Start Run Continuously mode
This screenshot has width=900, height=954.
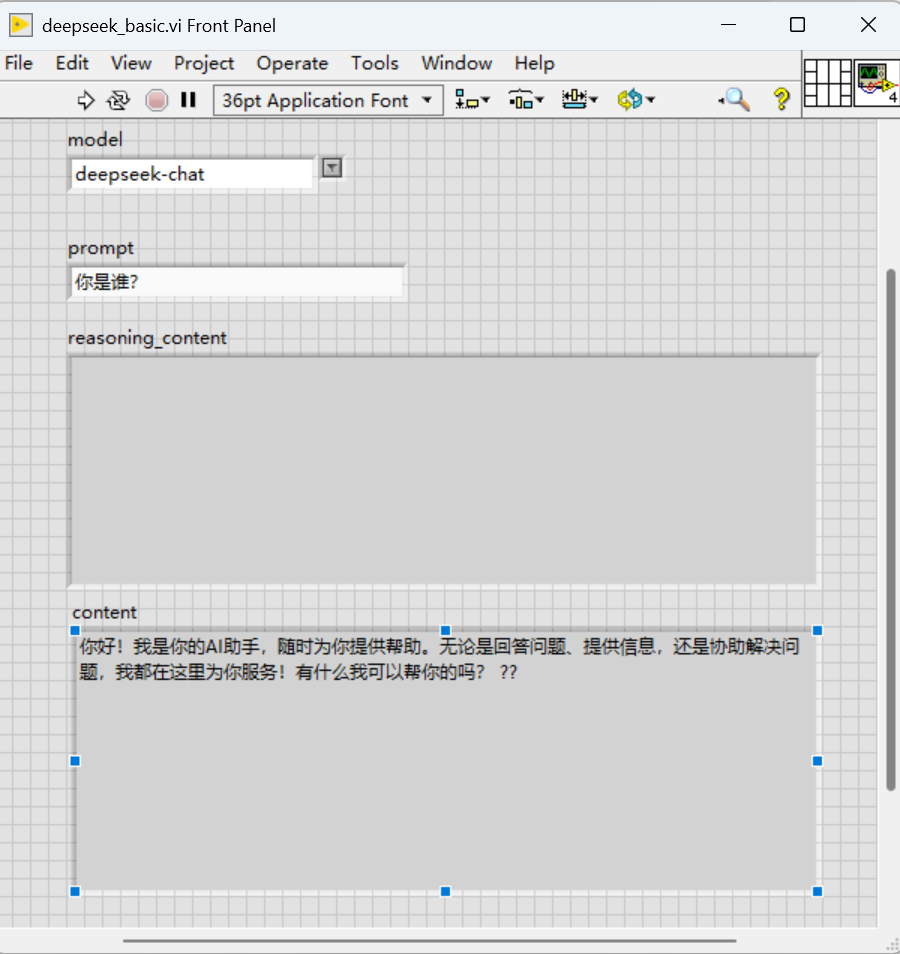(119, 100)
